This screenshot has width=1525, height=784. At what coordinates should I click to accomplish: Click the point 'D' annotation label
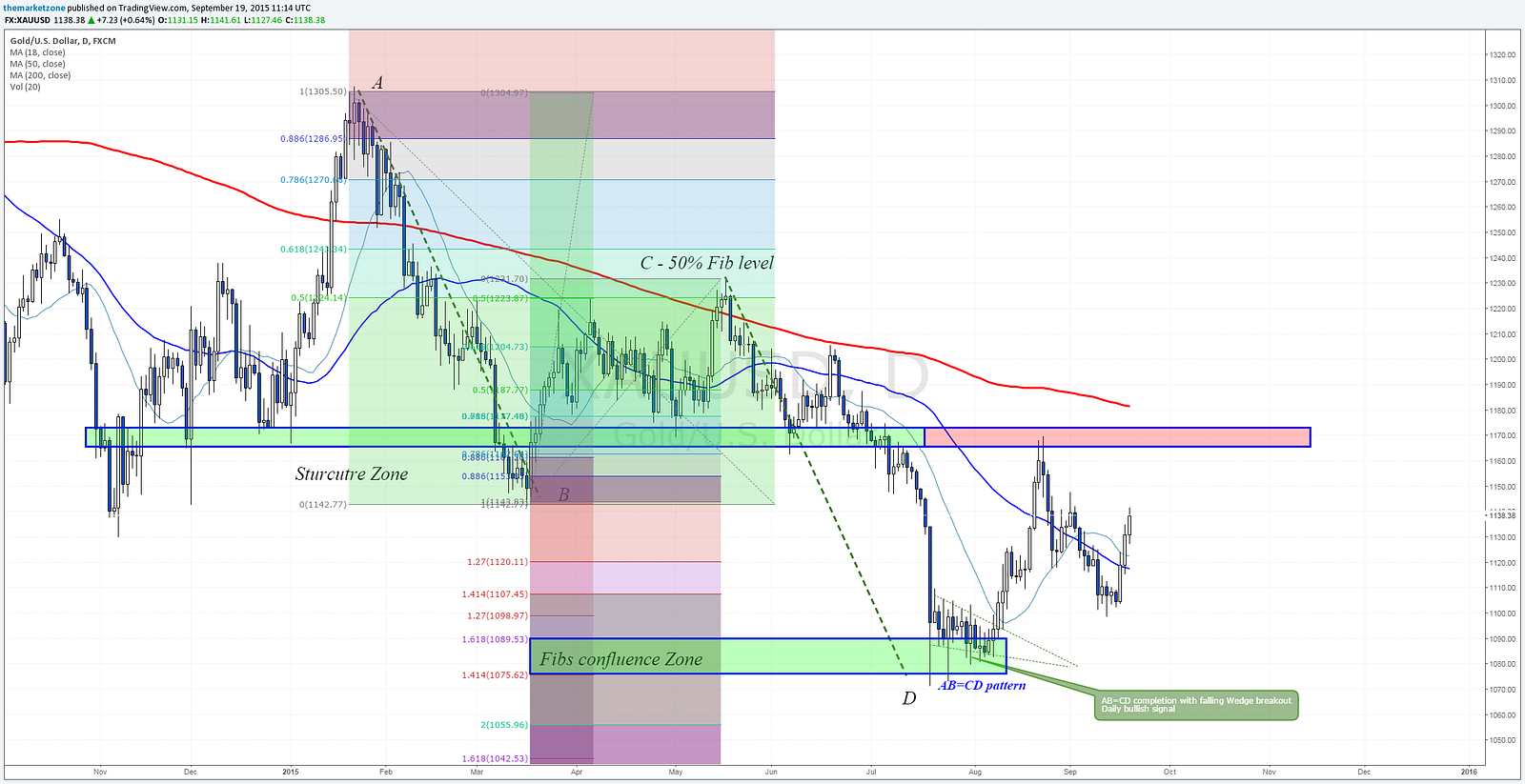click(909, 698)
